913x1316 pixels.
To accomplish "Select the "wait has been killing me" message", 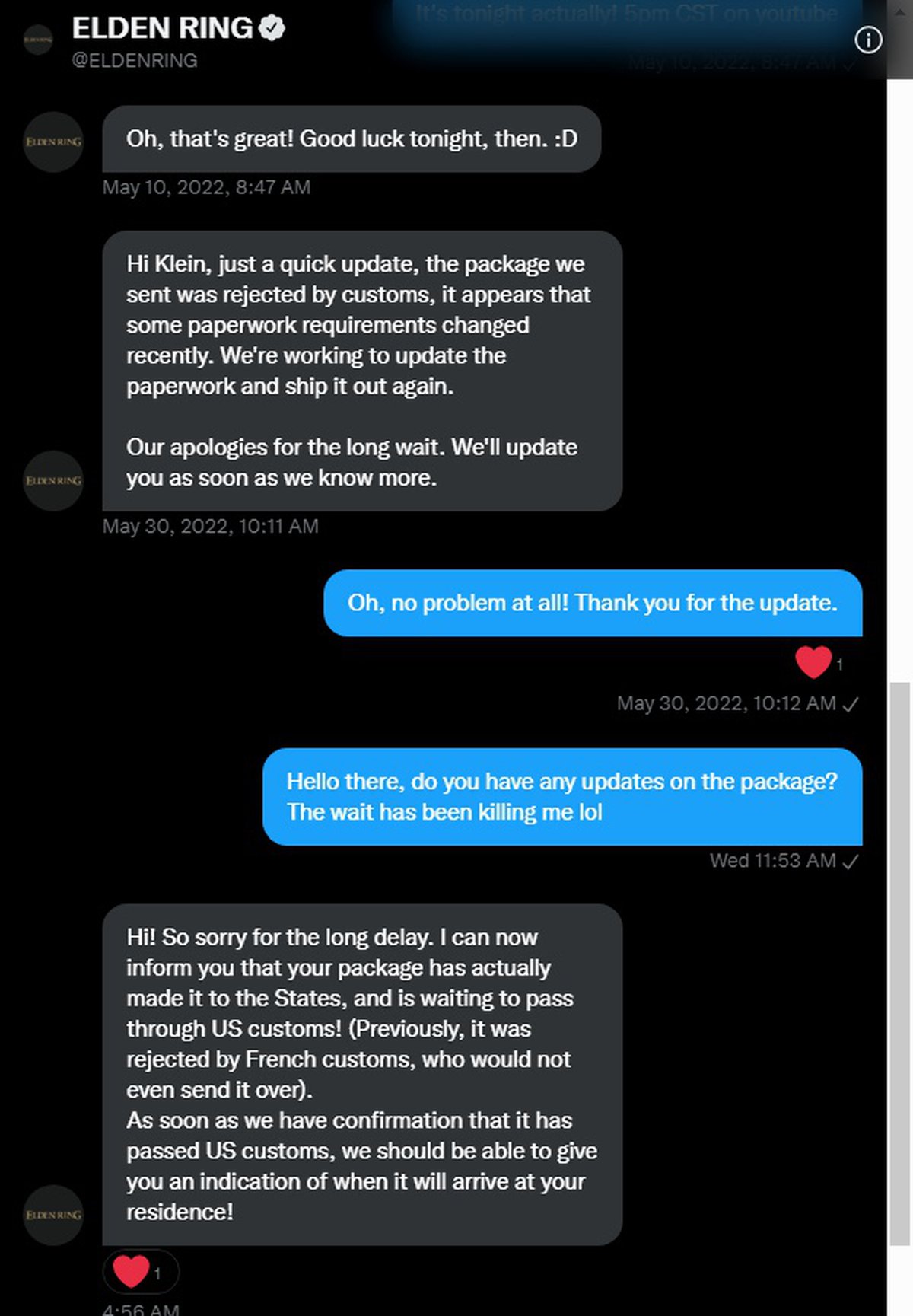I will [561, 797].
